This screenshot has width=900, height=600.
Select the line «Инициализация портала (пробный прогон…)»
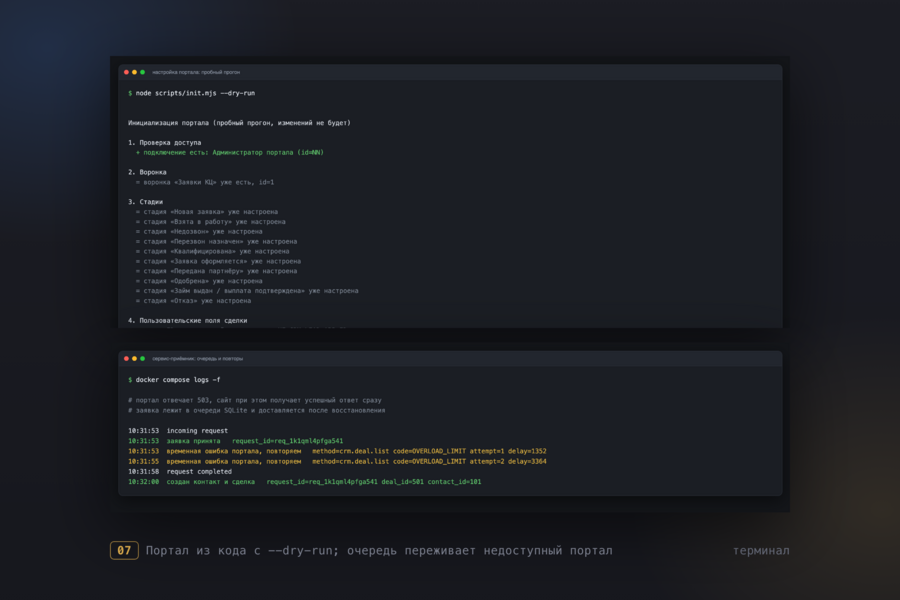click(239, 123)
